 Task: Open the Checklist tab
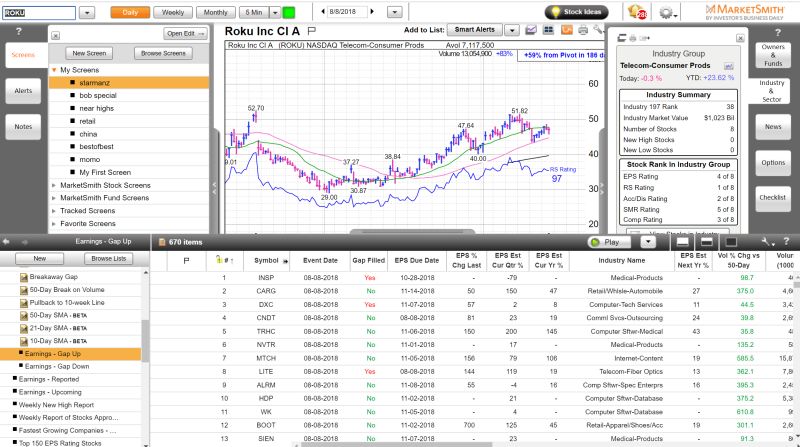(773, 197)
